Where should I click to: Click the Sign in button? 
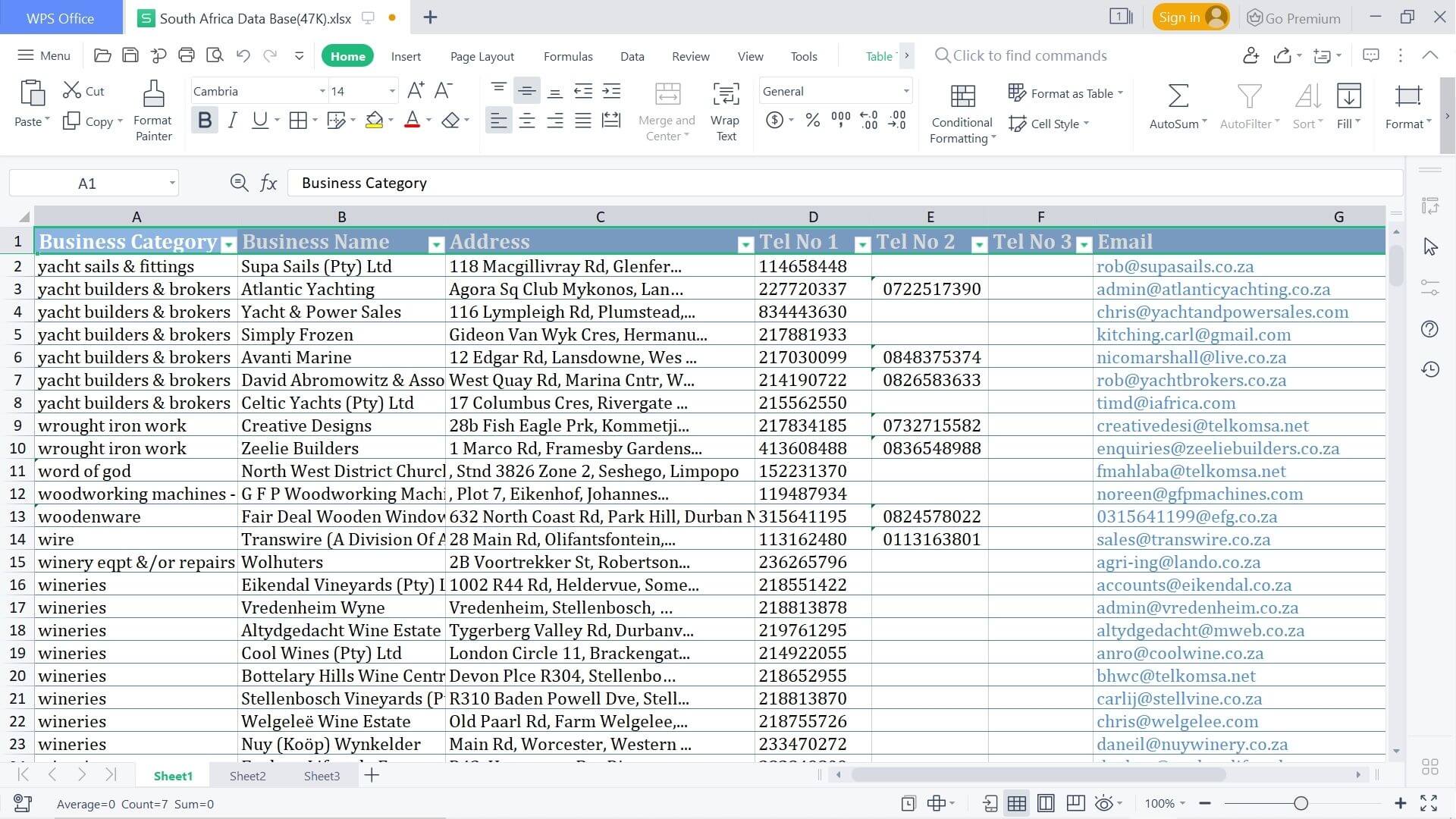click(1191, 17)
